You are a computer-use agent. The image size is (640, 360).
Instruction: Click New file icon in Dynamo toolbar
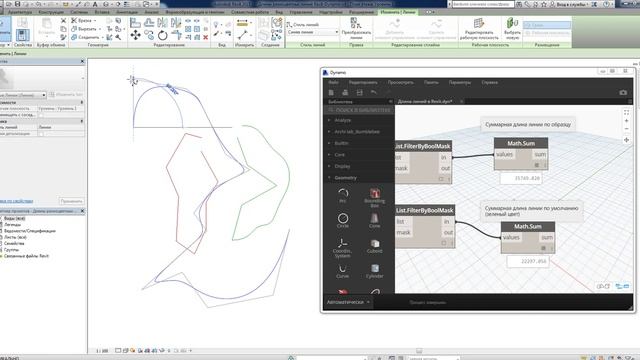click(331, 93)
